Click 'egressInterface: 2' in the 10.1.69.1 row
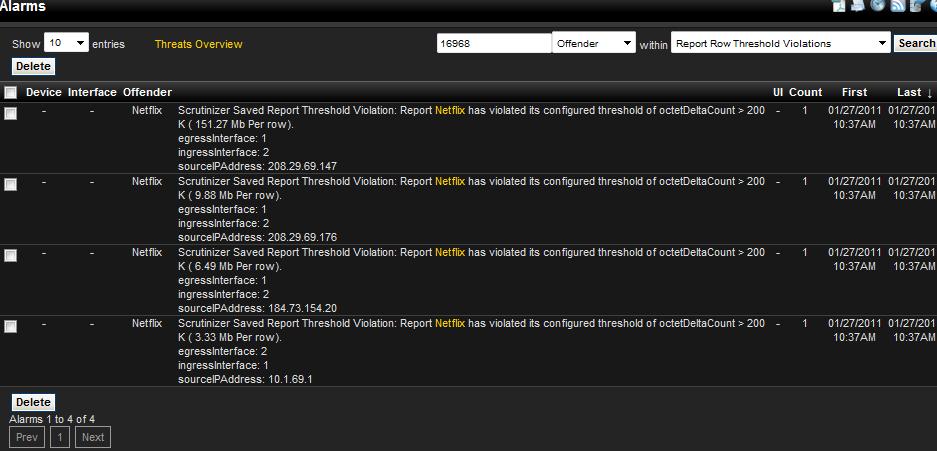This screenshot has height=451, width=937. tap(222, 351)
